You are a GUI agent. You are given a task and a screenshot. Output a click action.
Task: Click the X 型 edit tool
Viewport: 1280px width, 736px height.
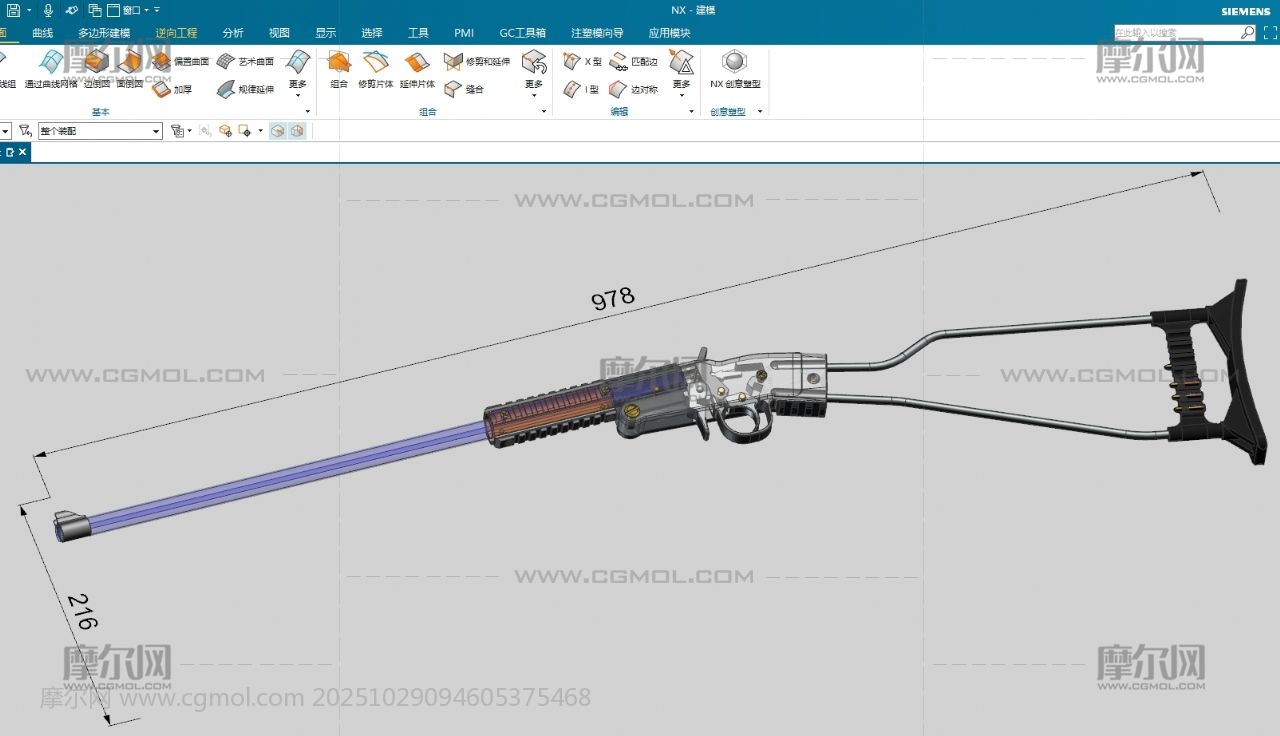pyautogui.click(x=582, y=61)
